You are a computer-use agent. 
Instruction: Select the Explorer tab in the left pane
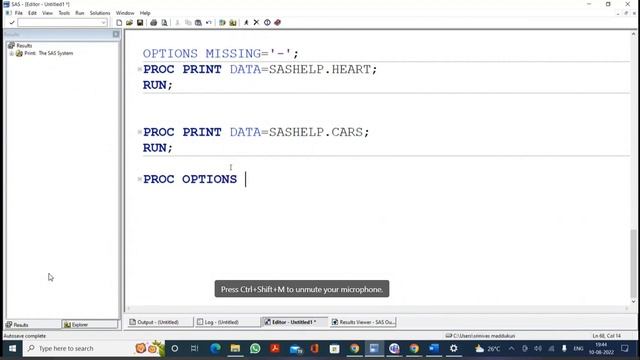point(89,324)
